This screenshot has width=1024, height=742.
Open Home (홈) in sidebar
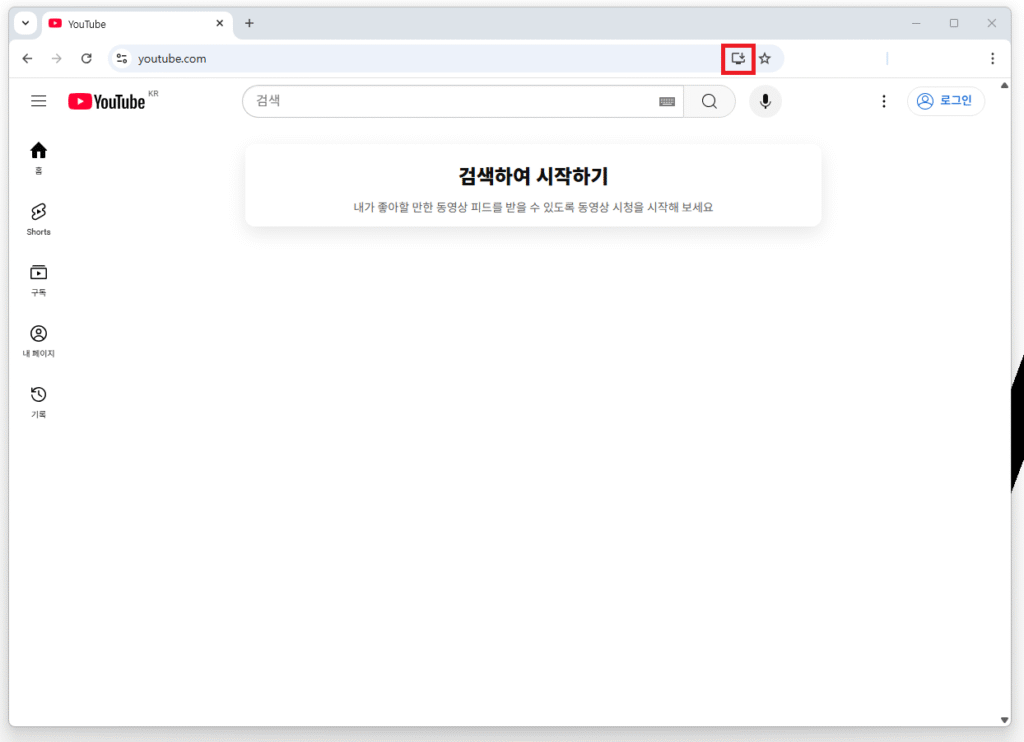click(x=39, y=158)
